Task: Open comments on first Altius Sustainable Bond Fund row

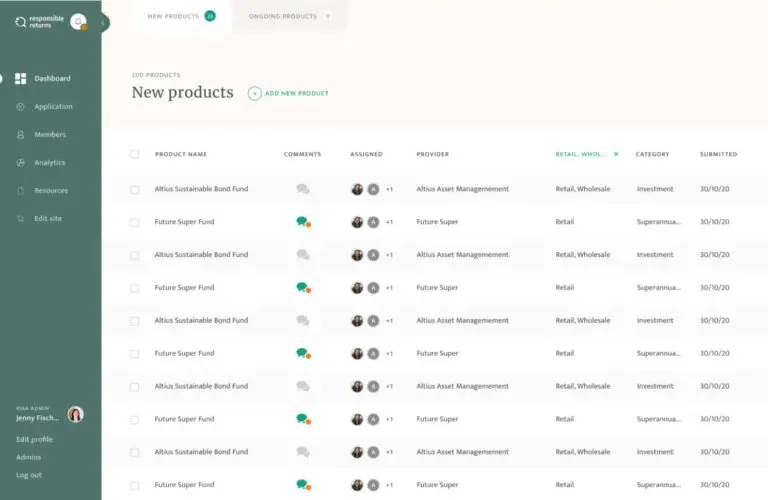Action: point(302,189)
